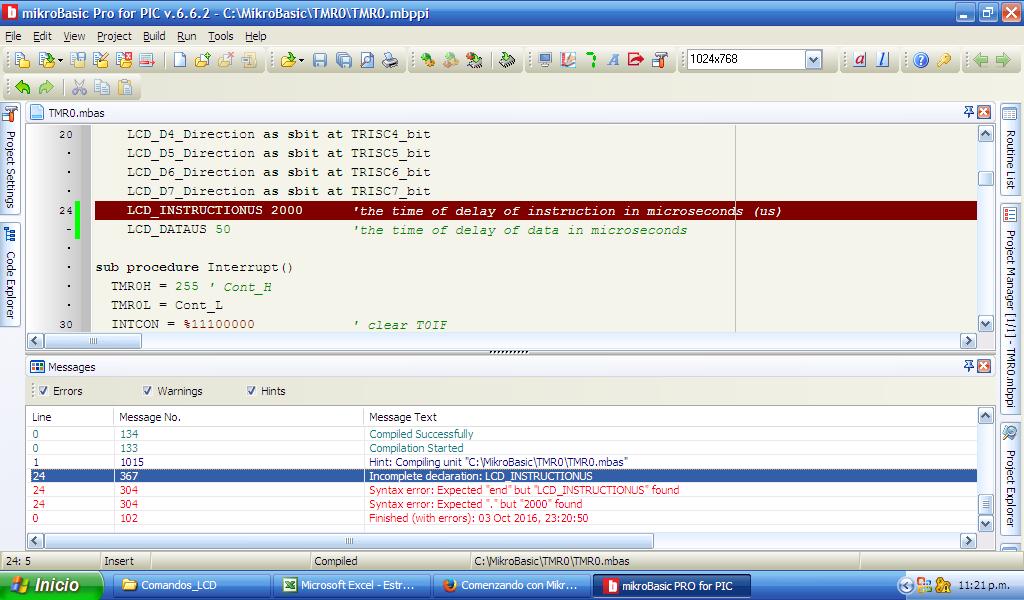Click the Copy icon in edit toolbar
The height and width of the screenshot is (600, 1024).
coord(102,87)
